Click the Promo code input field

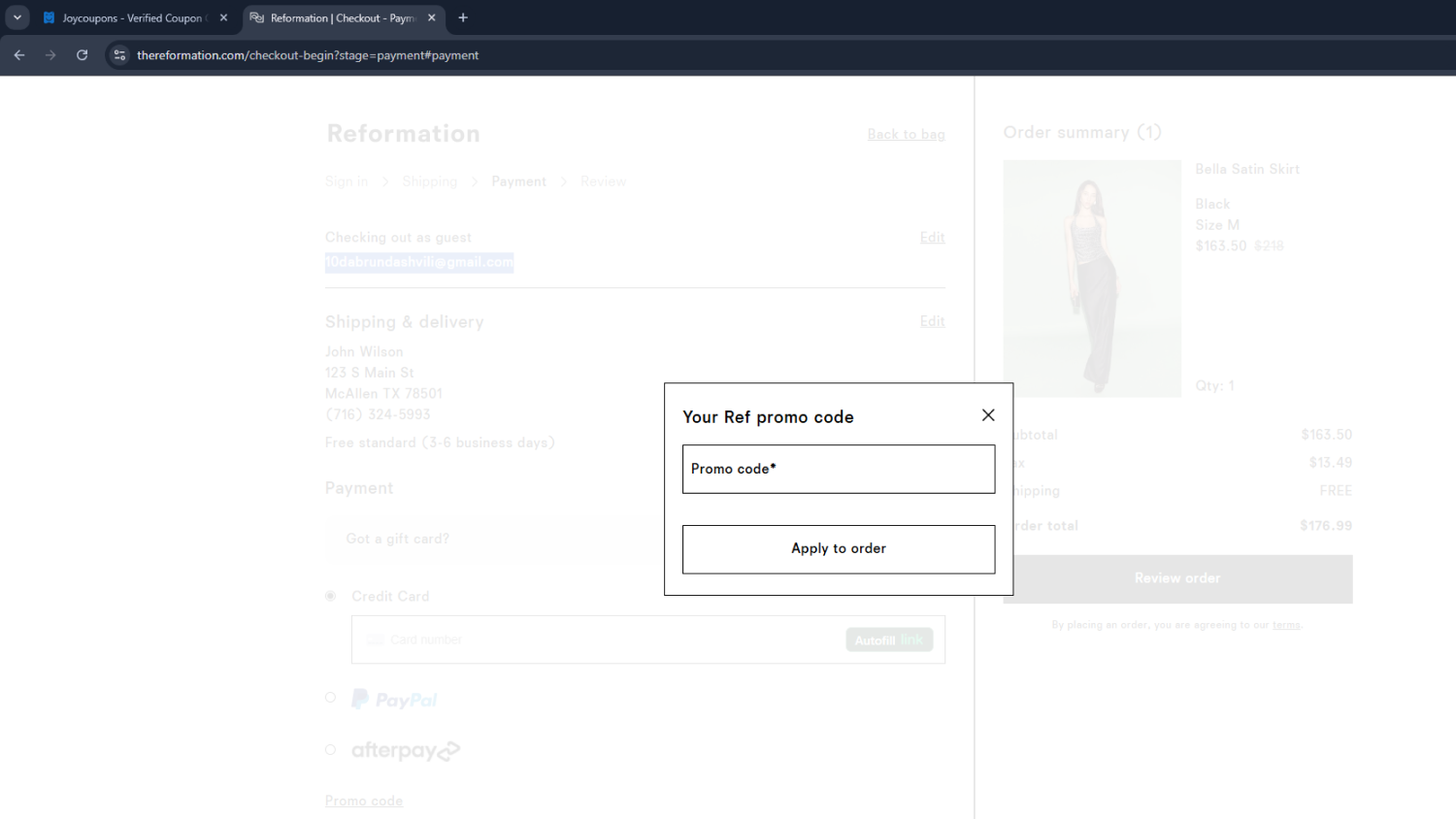pos(838,470)
